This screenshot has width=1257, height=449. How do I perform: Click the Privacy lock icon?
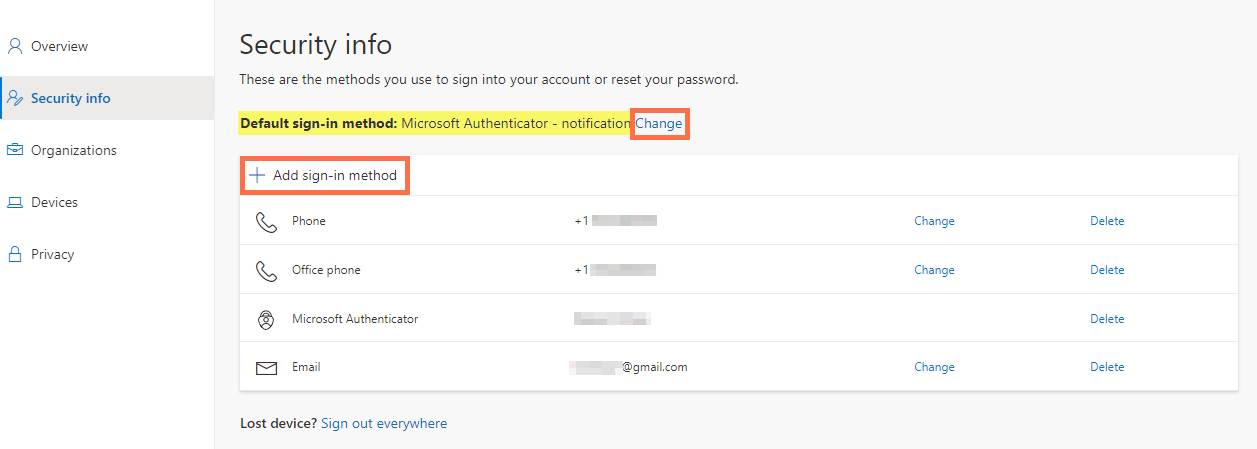point(15,254)
